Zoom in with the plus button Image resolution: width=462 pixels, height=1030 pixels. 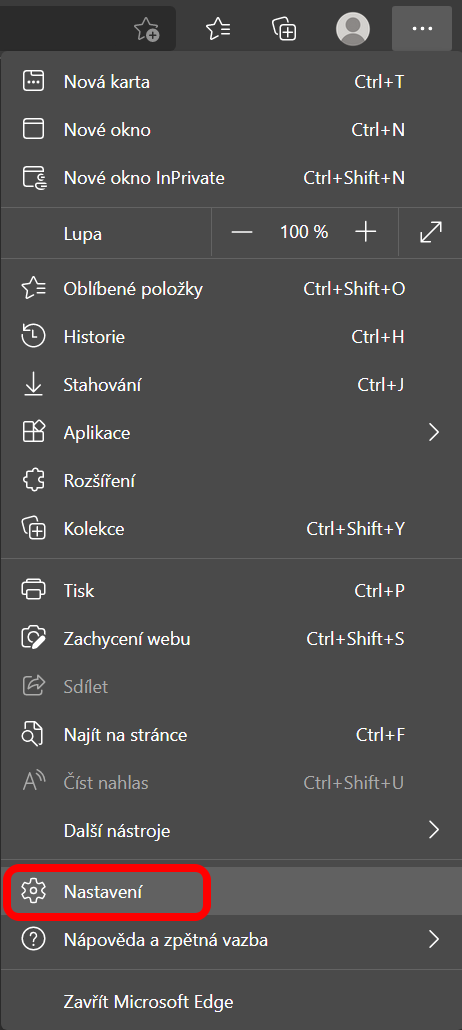click(365, 232)
